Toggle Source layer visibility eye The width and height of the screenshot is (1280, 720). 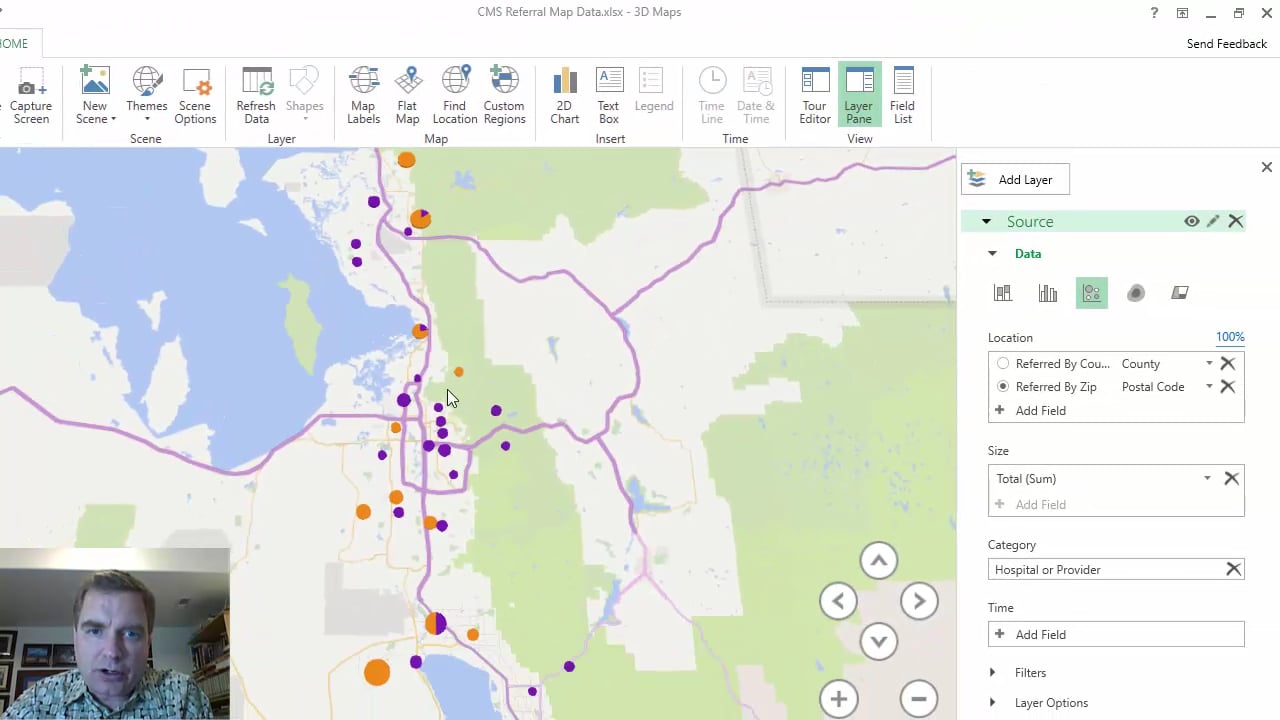click(1191, 221)
